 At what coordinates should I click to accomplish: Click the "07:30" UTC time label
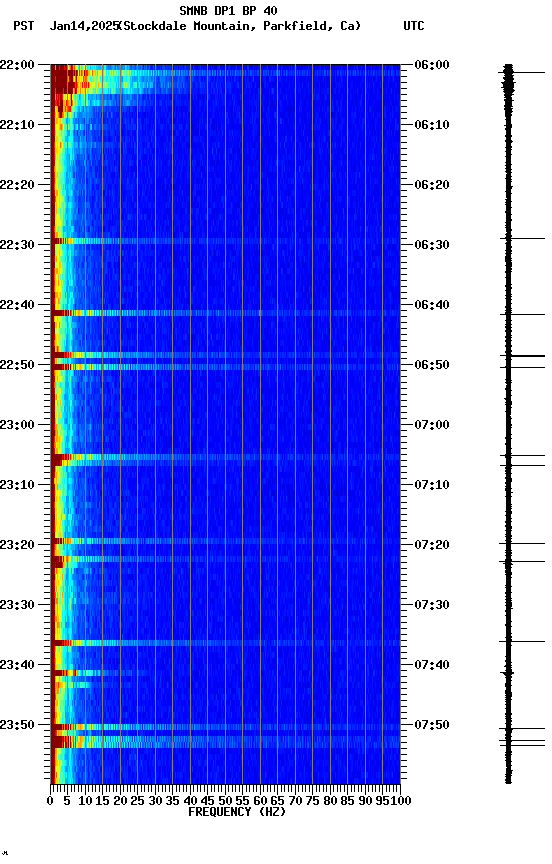[x=432, y=606]
